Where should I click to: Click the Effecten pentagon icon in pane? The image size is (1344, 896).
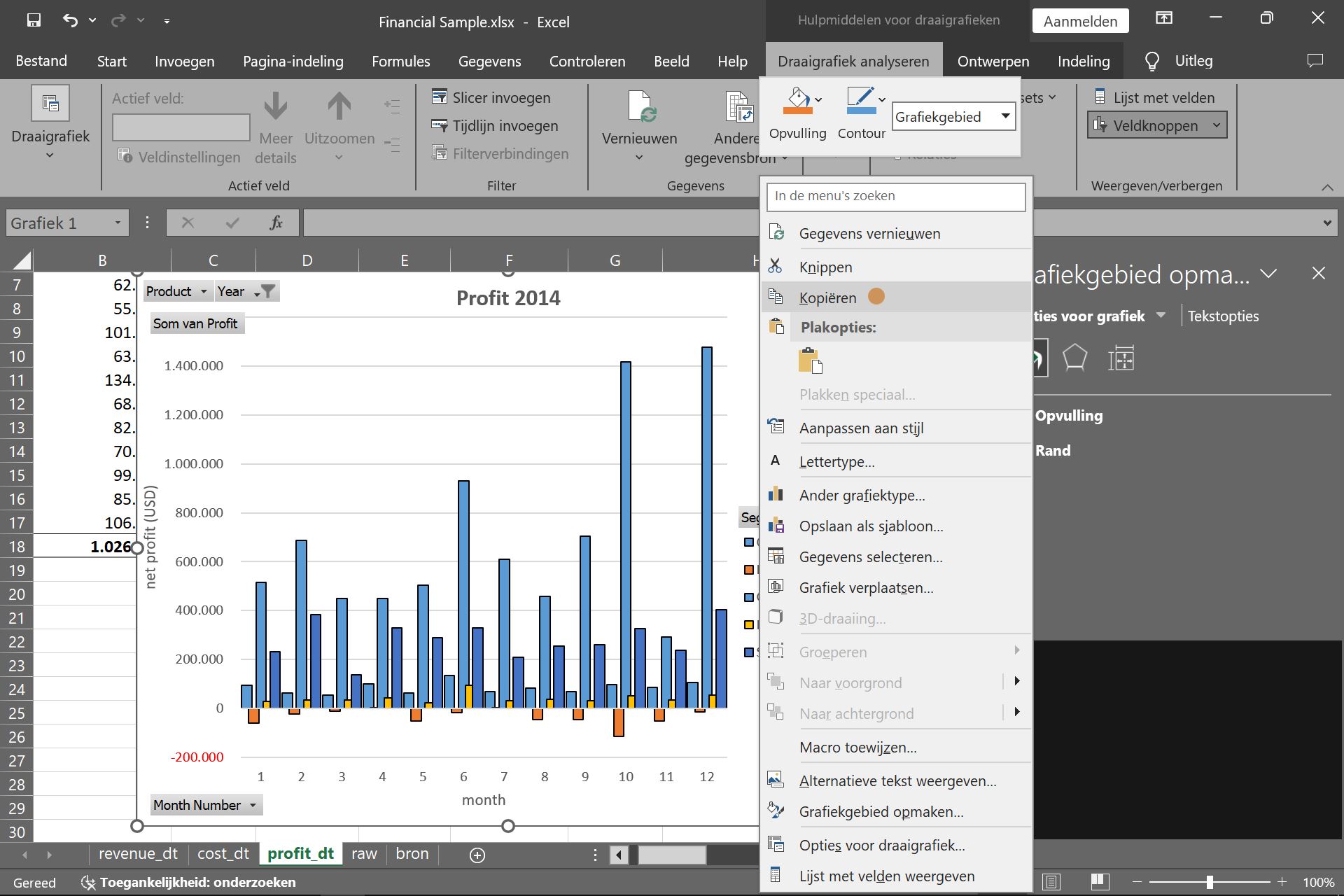(x=1074, y=358)
